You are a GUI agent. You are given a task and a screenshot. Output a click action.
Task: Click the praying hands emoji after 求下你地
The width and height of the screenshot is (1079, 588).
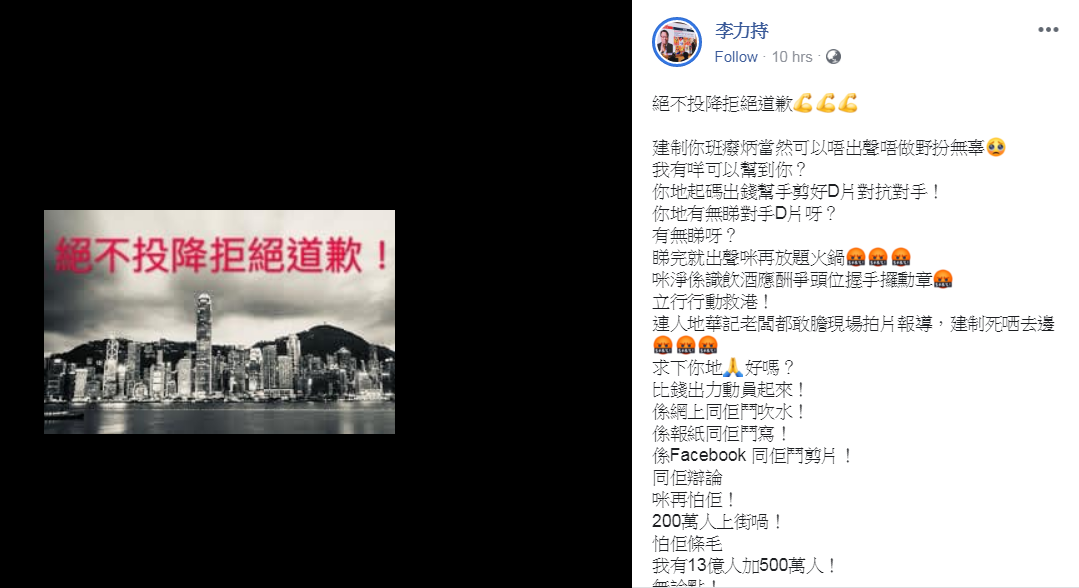(x=733, y=368)
